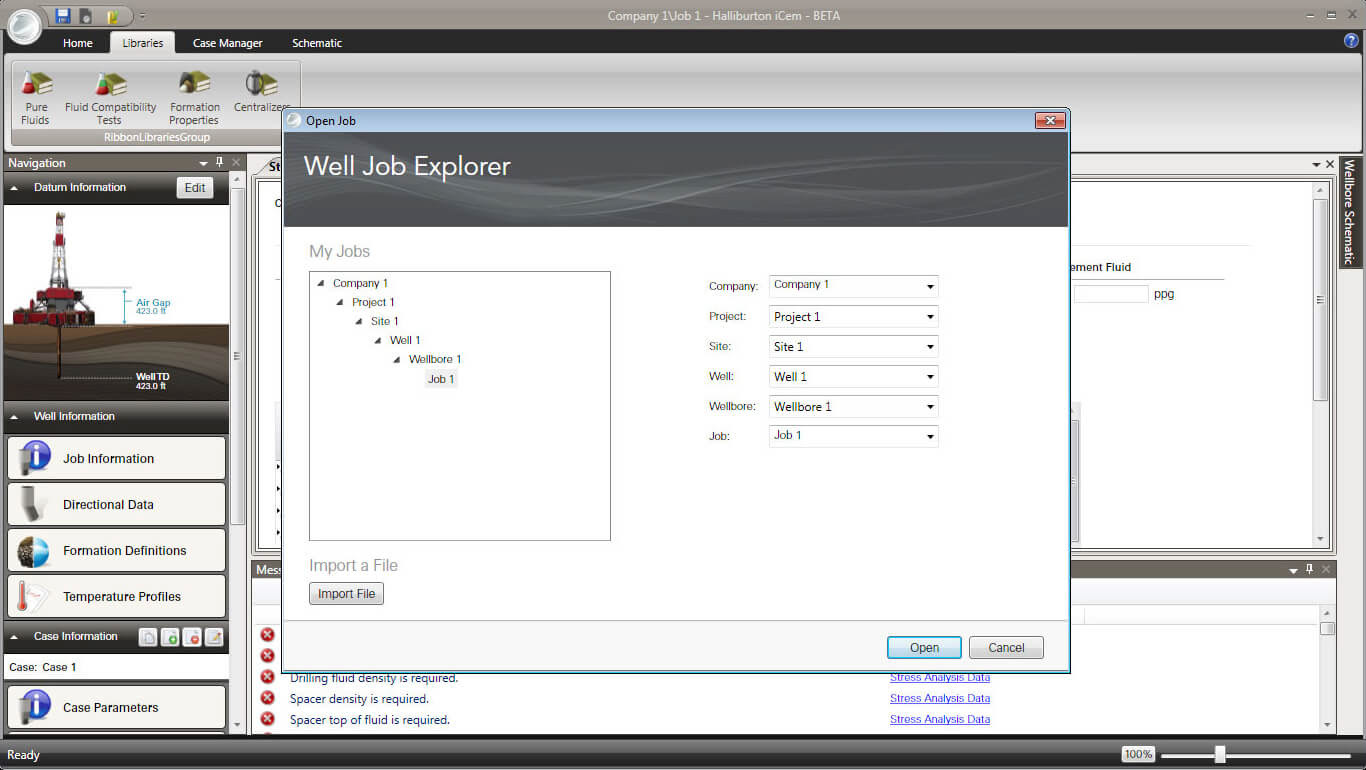Cancel the Open Job dialog
Image resolution: width=1366 pixels, height=770 pixels.
point(1006,648)
